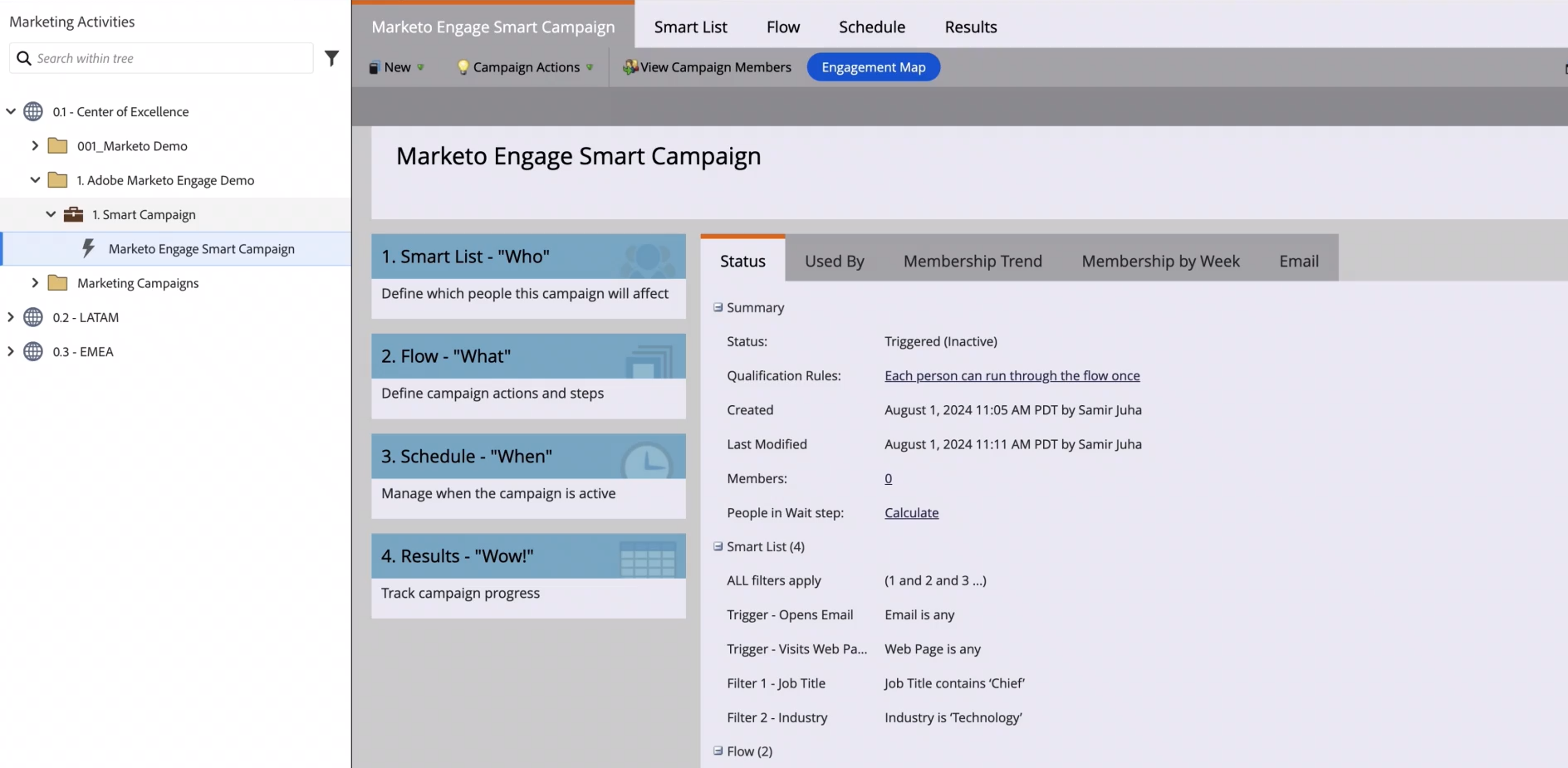
Task: Open the 1. Smart List - "Who" card
Action: [528, 276]
